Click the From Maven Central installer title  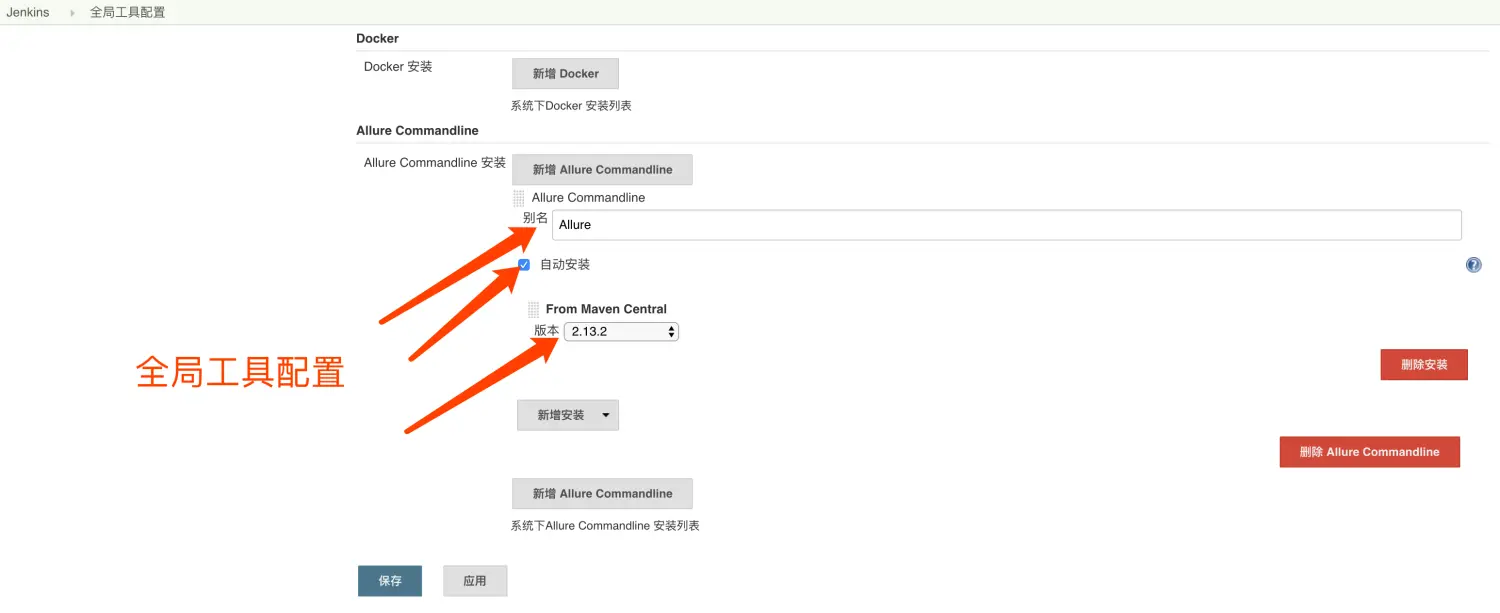[606, 310]
